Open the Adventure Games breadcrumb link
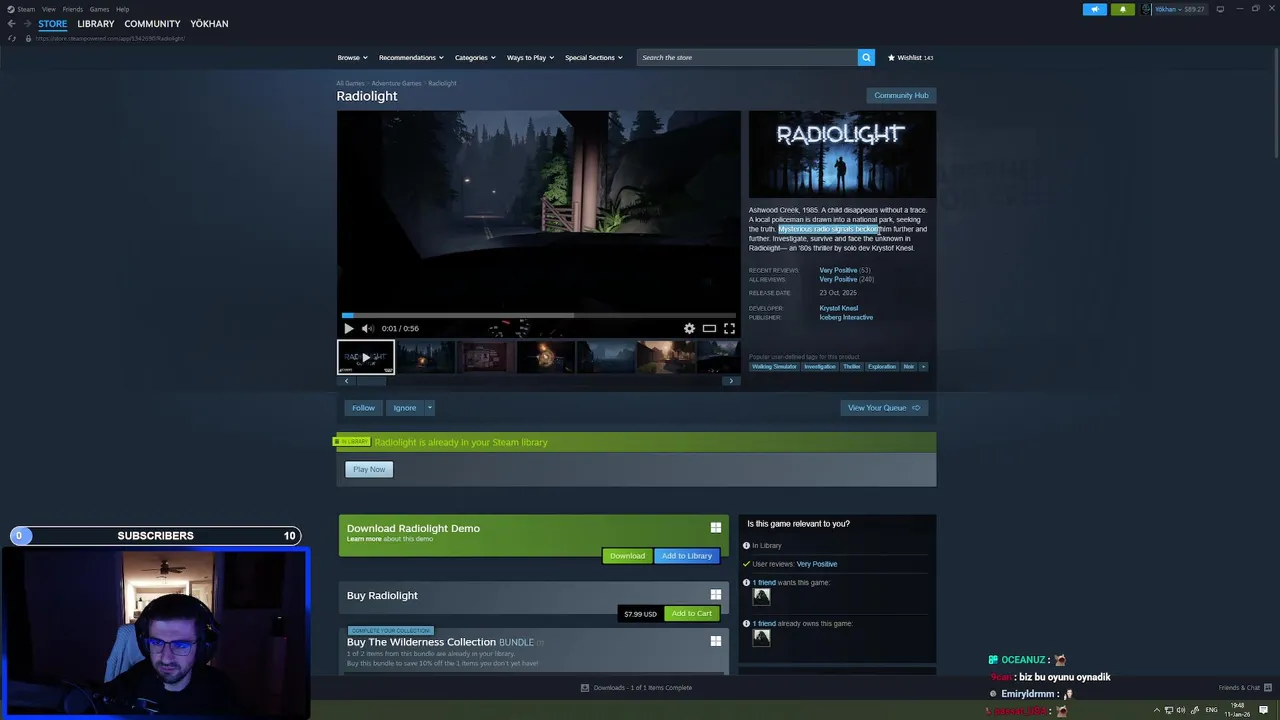This screenshot has height=720, width=1280. 396,83
